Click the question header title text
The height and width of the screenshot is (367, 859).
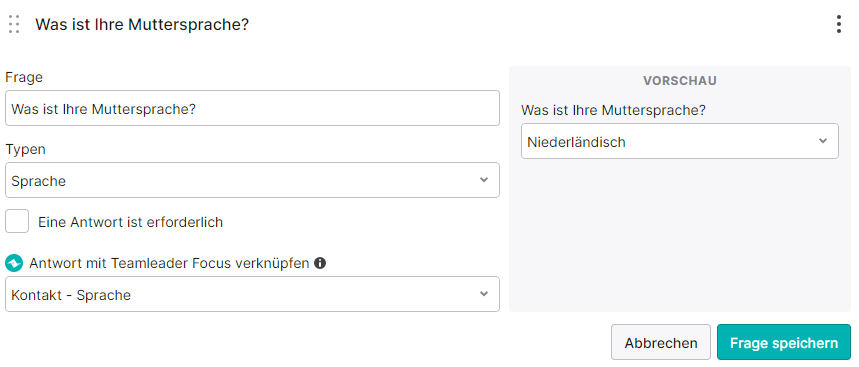142,25
